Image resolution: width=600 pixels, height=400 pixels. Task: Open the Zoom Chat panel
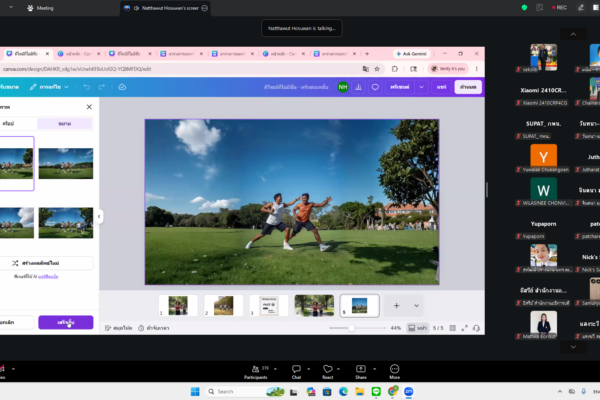296,372
